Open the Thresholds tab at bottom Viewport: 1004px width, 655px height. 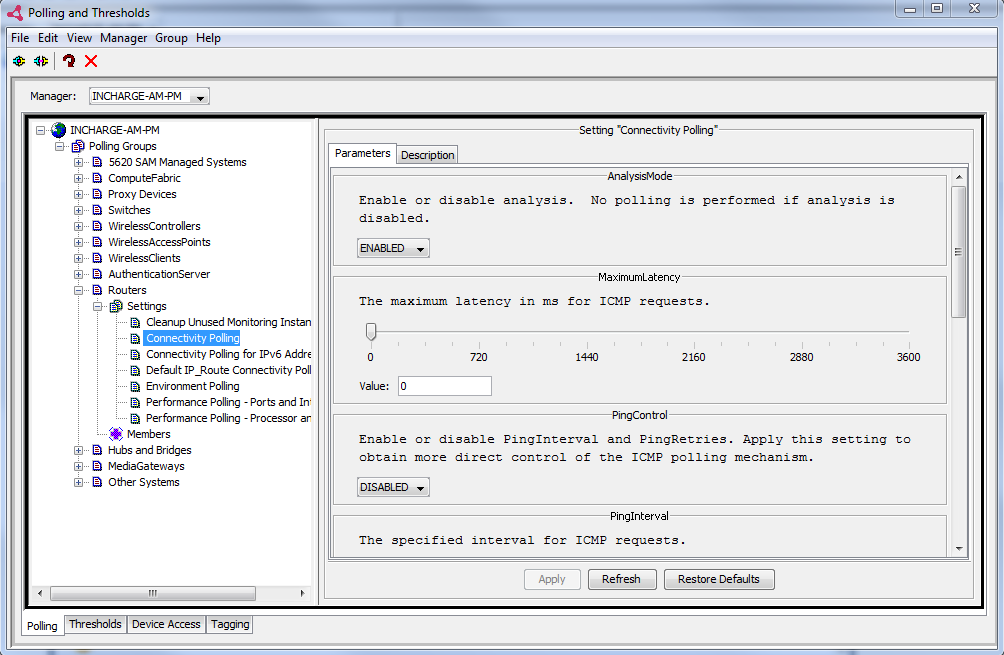tap(95, 624)
